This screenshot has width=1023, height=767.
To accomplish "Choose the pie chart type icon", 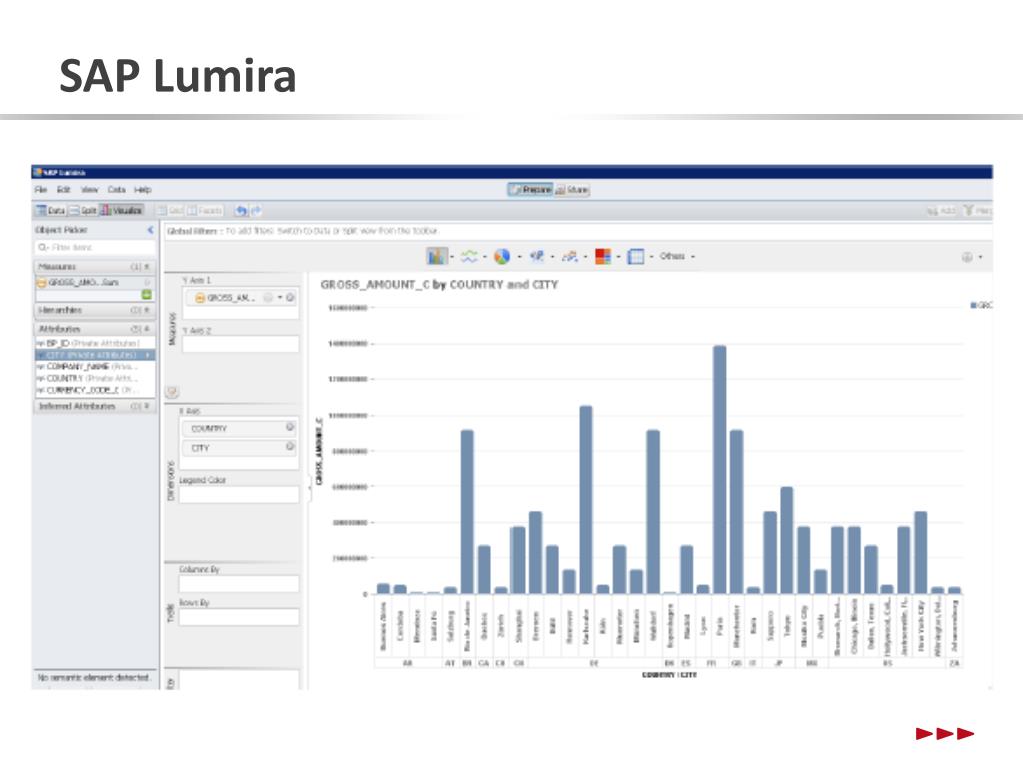I will (502, 256).
